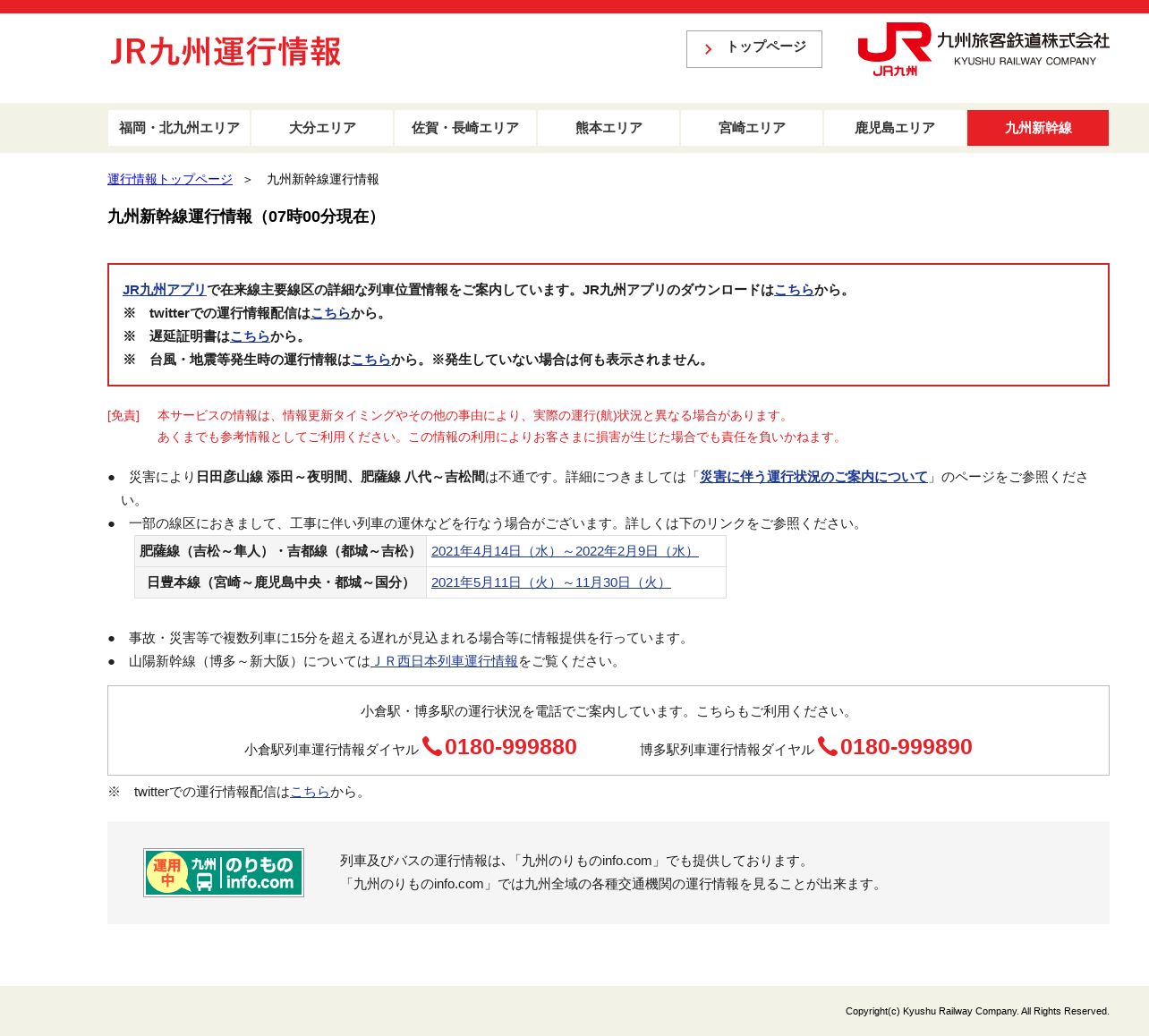Click the 九州新幹線運行情報（07時00分現在） heading

click(246, 217)
